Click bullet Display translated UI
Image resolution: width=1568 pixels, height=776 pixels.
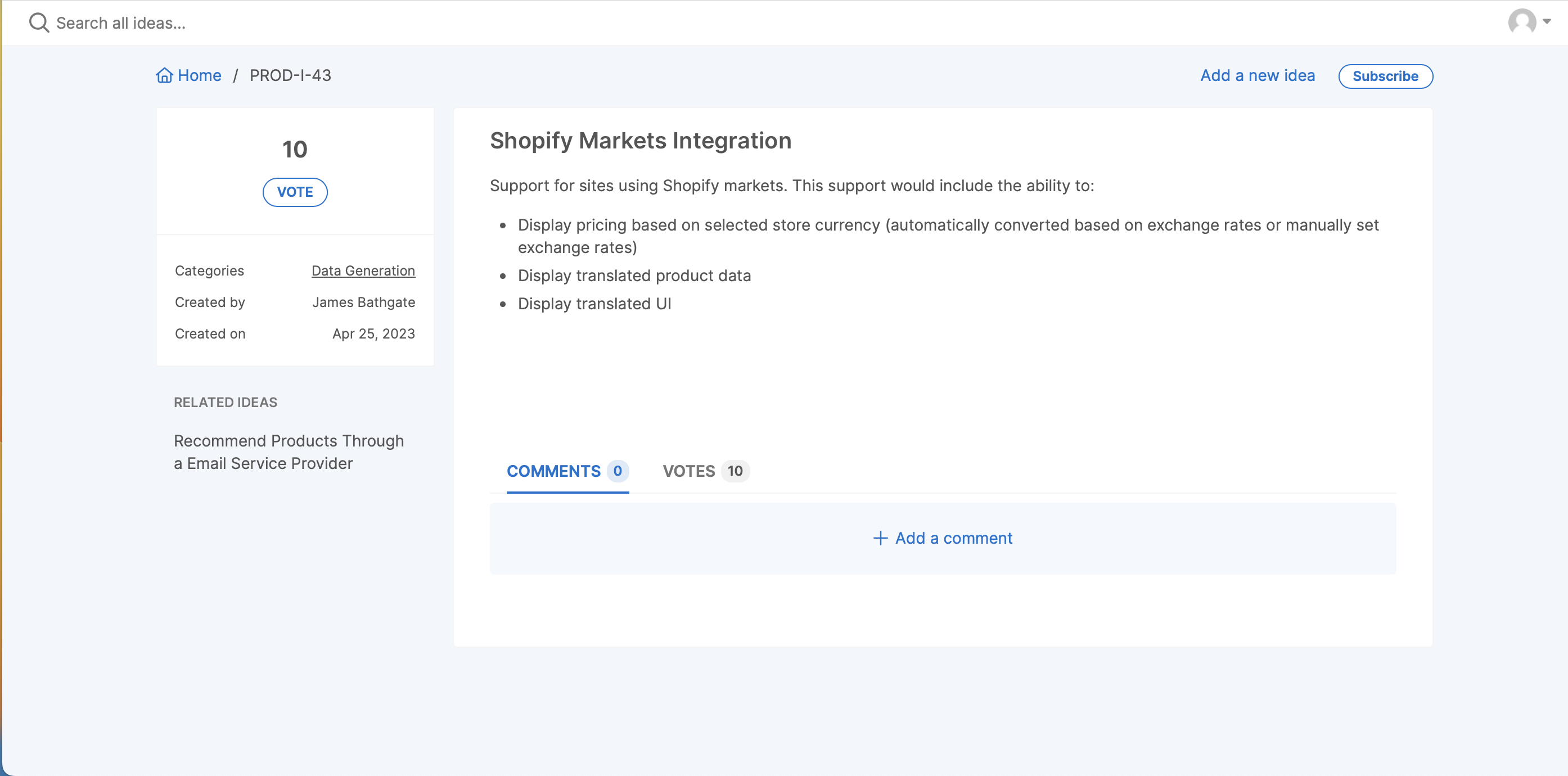tap(594, 304)
